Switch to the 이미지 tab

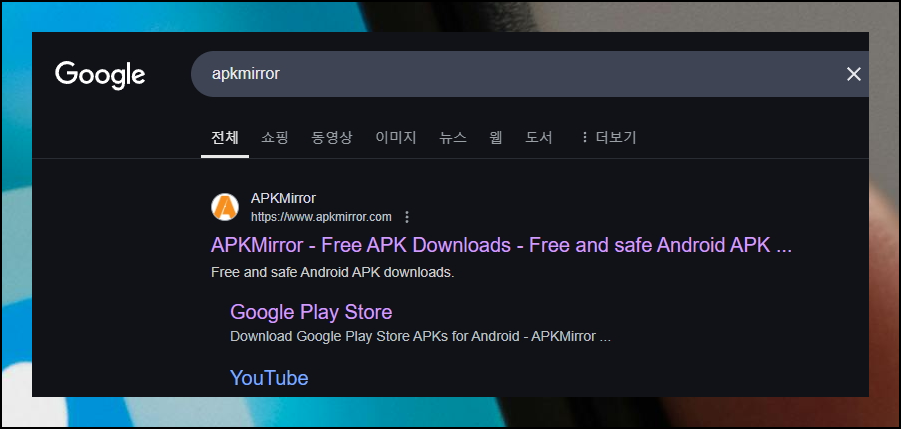point(396,138)
